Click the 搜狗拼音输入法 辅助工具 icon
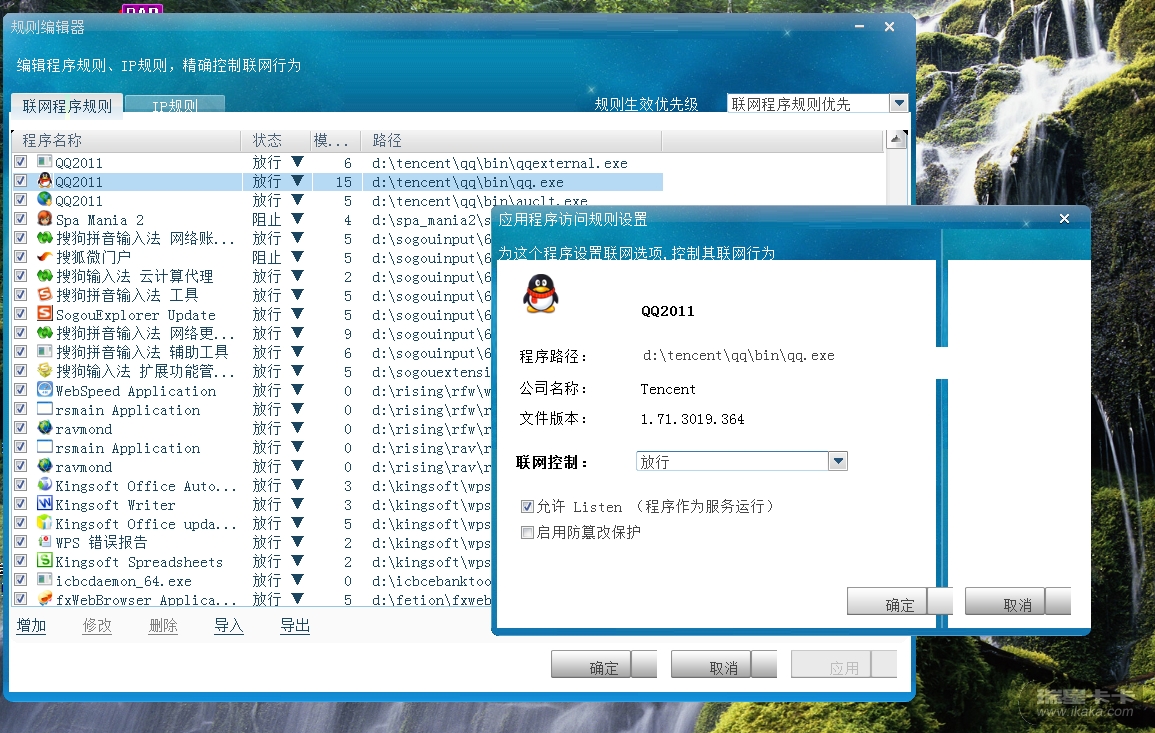1155x733 pixels. 44,352
